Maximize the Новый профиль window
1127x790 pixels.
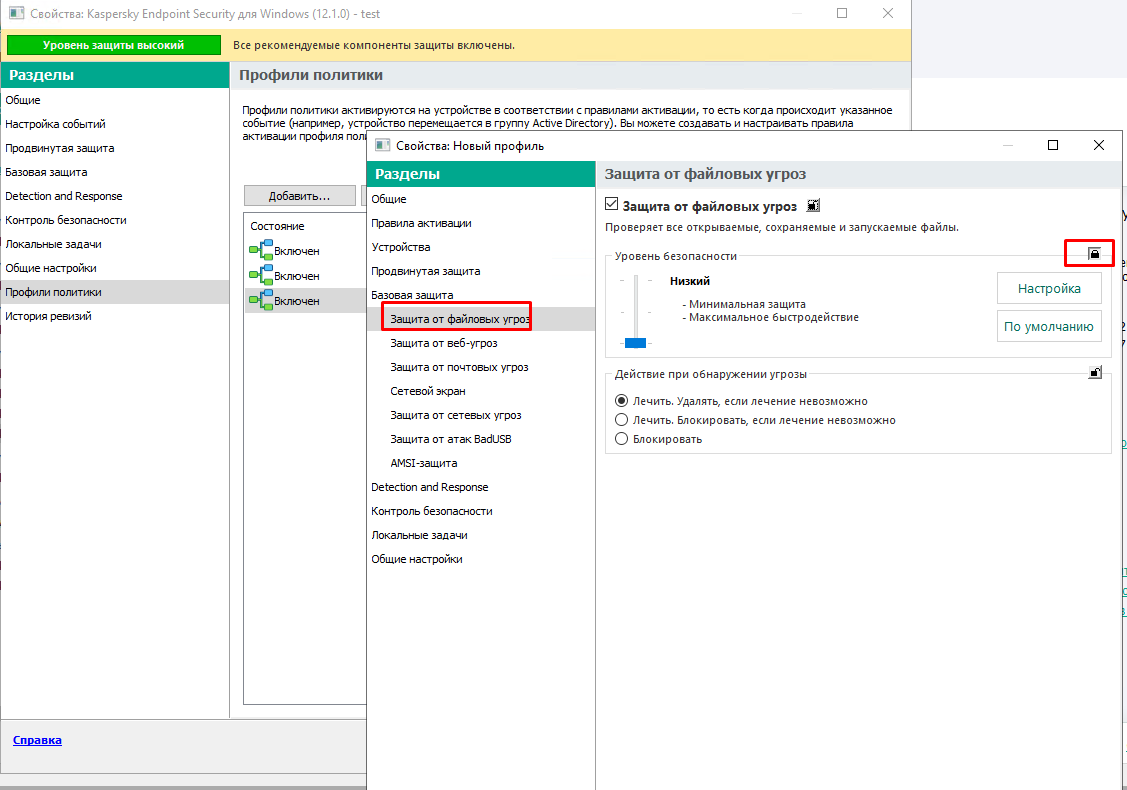[1053, 145]
